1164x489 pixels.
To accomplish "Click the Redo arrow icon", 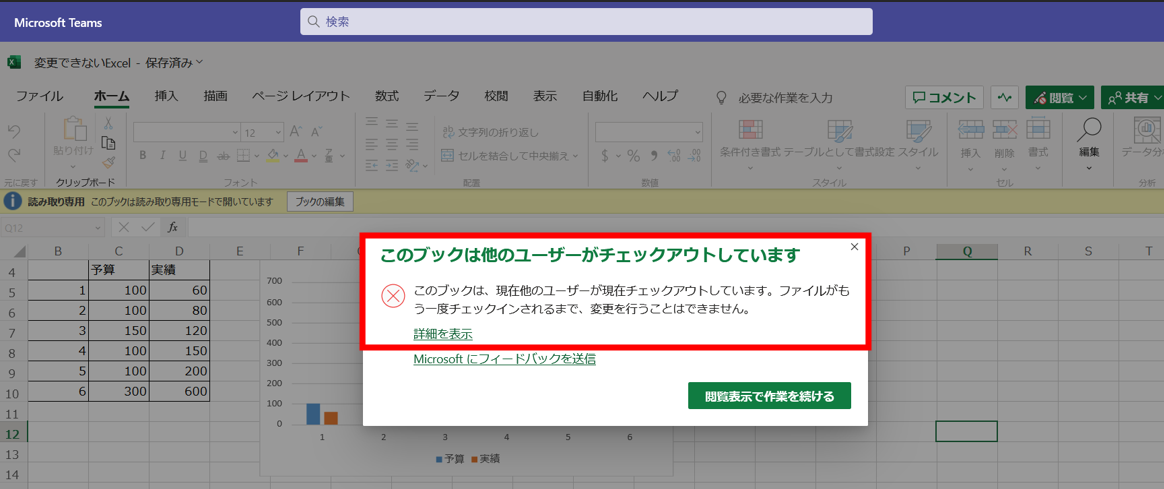I will (14, 155).
